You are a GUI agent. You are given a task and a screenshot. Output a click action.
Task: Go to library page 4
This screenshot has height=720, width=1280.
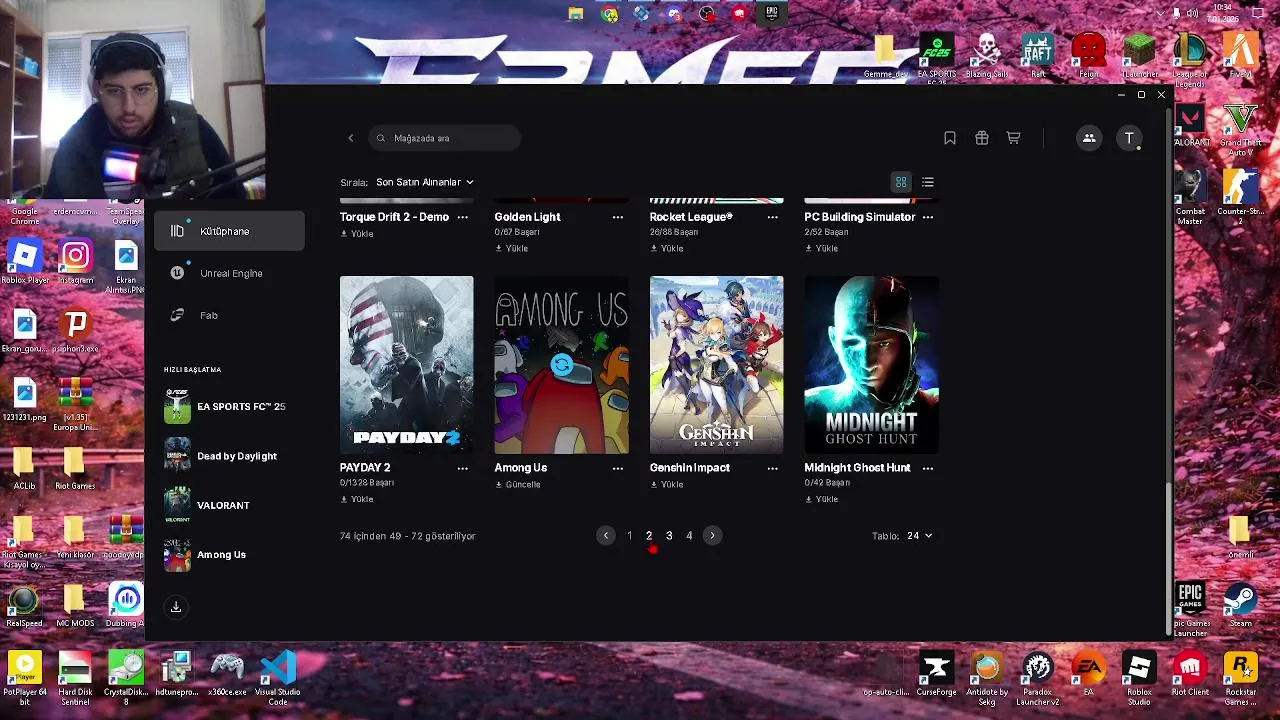[x=689, y=536]
